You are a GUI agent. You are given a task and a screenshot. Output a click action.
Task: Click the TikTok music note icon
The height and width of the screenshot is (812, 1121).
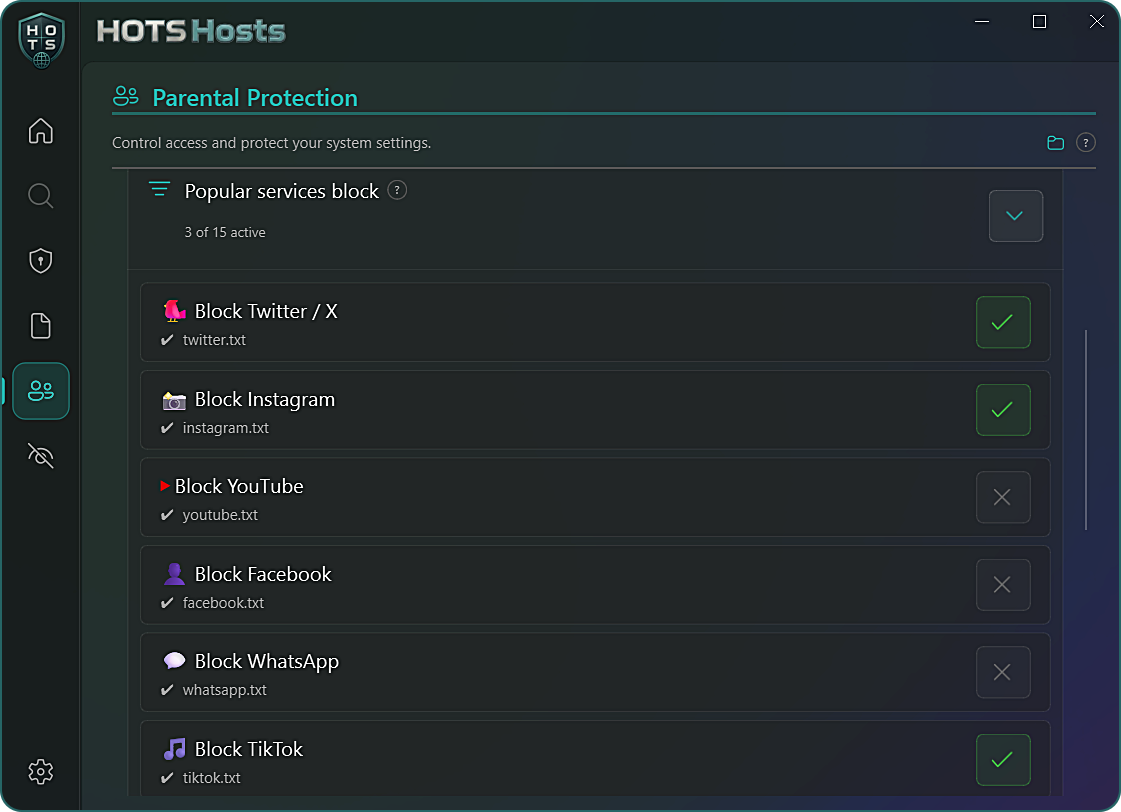174,749
